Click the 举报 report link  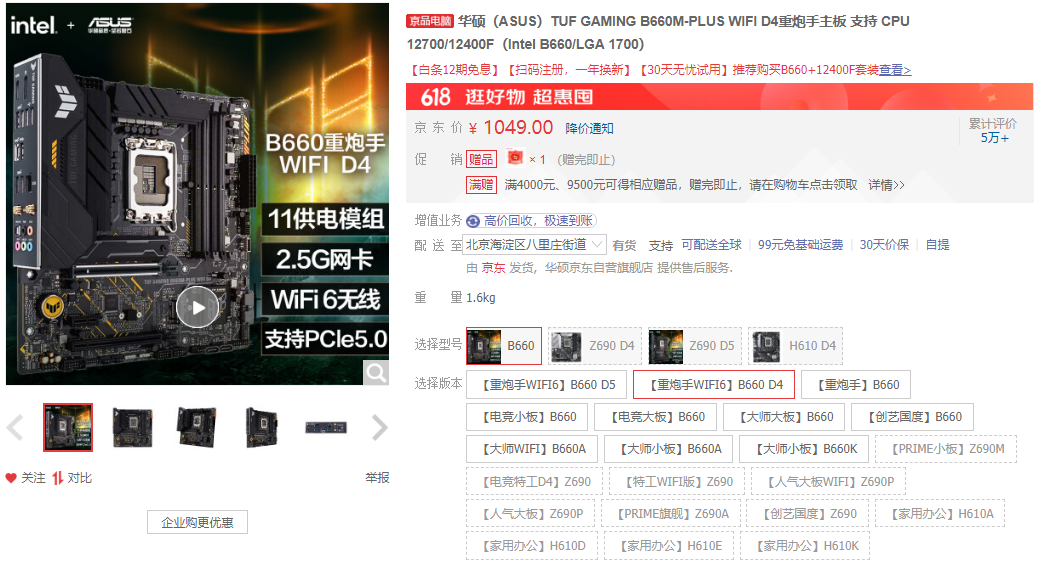tap(377, 478)
